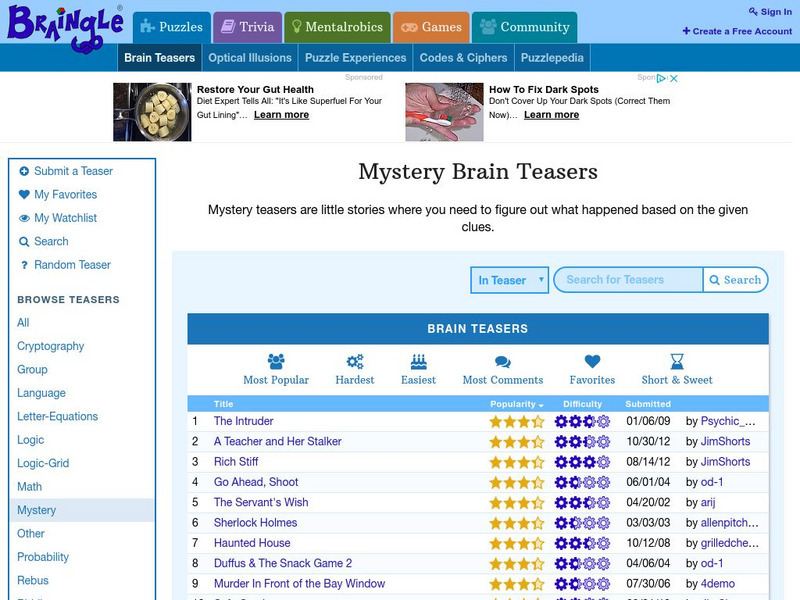This screenshot has height=600, width=800.
Task: Switch to the Optical Illusions tab
Action: [250, 57]
